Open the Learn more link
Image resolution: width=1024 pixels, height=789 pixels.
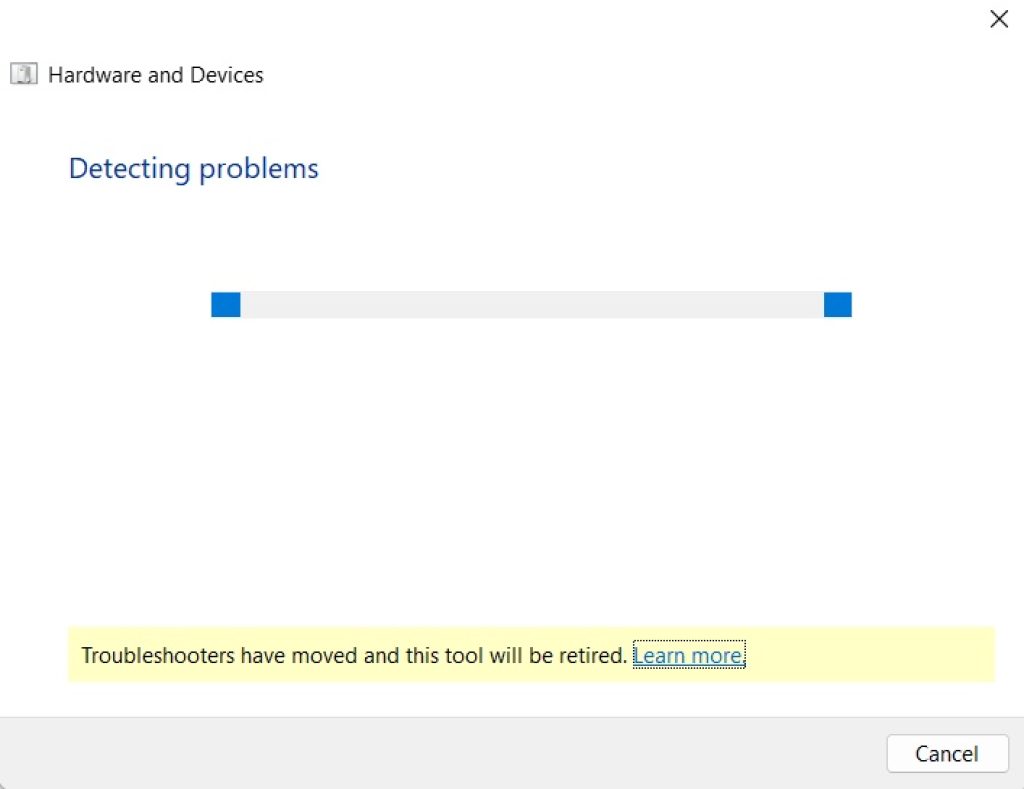[x=689, y=655]
